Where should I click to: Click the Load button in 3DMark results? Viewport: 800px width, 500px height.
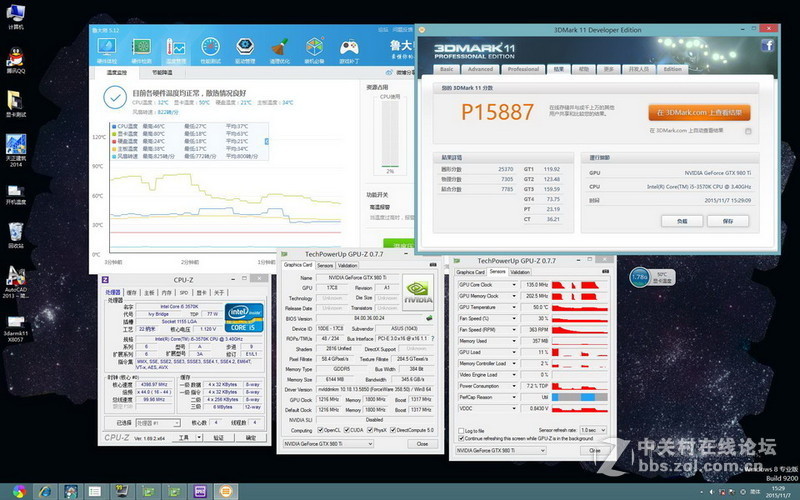click(x=682, y=221)
